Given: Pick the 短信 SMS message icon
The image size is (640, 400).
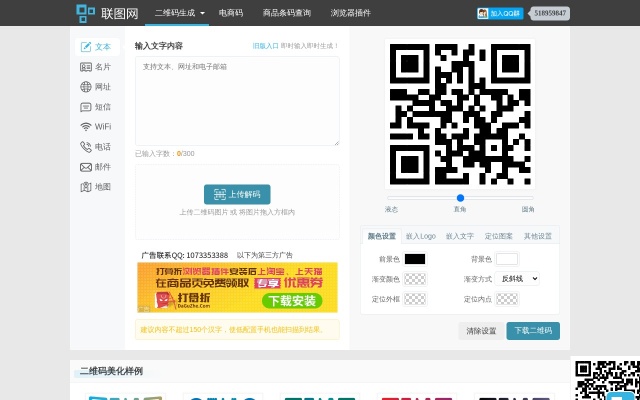Looking at the screenshot, I should (x=86, y=107).
